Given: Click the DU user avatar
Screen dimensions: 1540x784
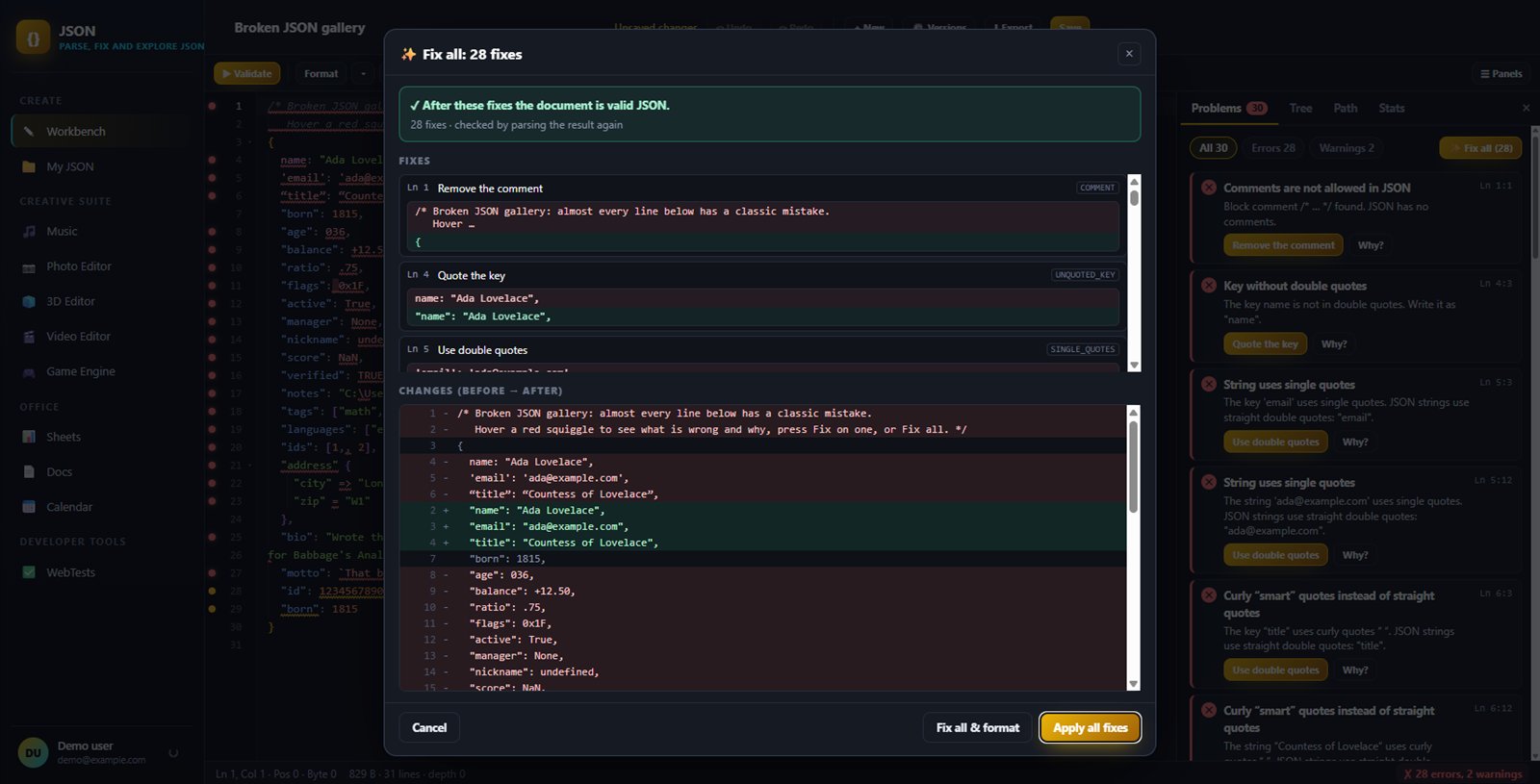Looking at the screenshot, I should [34, 753].
